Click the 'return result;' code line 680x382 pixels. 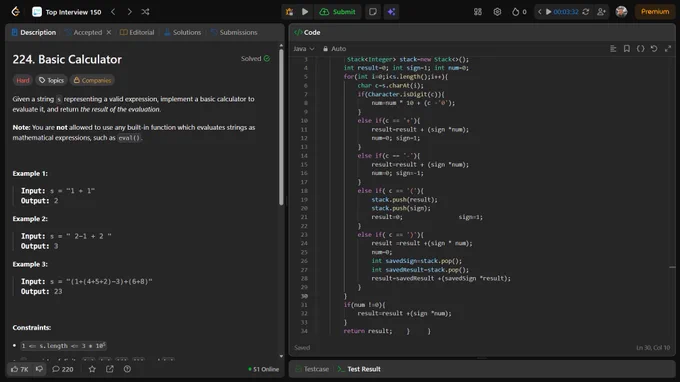click(368, 331)
